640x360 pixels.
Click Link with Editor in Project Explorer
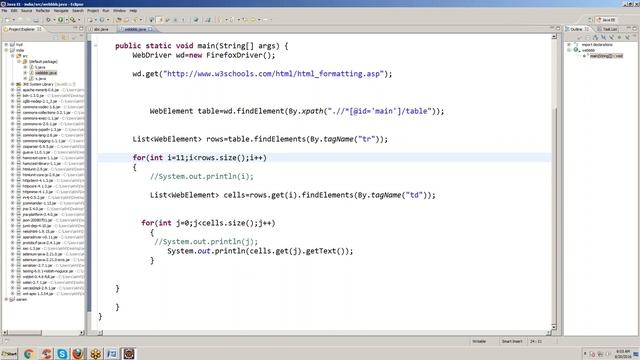click(64, 37)
